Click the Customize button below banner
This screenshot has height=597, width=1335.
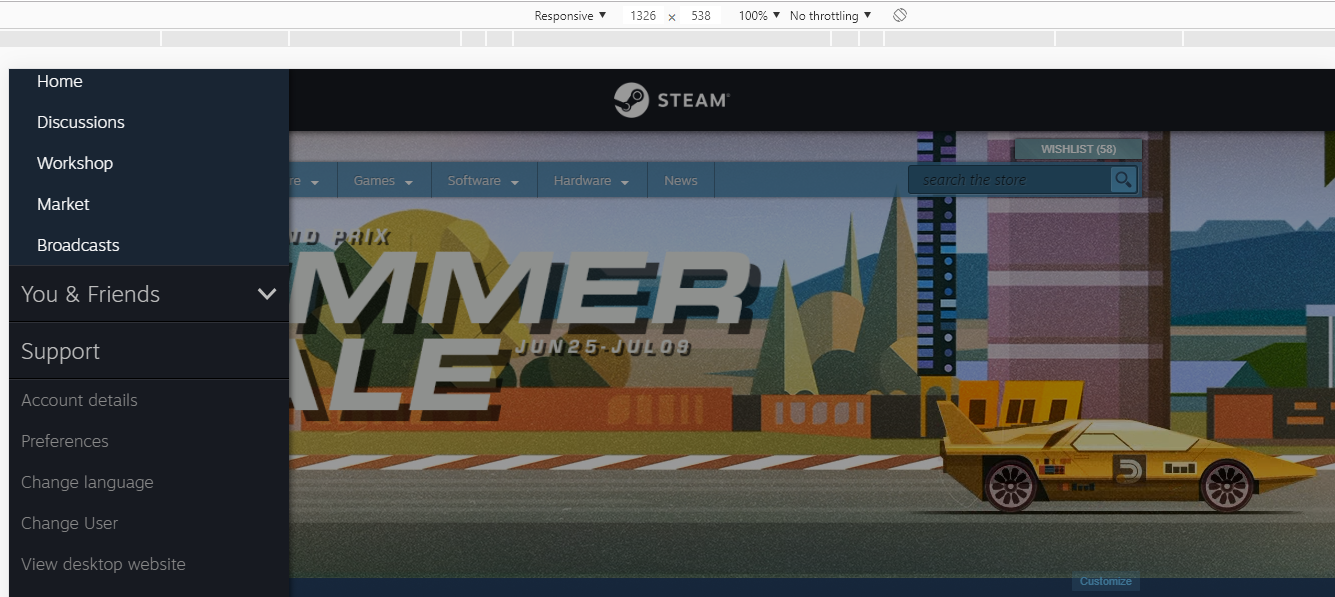[1106, 581]
